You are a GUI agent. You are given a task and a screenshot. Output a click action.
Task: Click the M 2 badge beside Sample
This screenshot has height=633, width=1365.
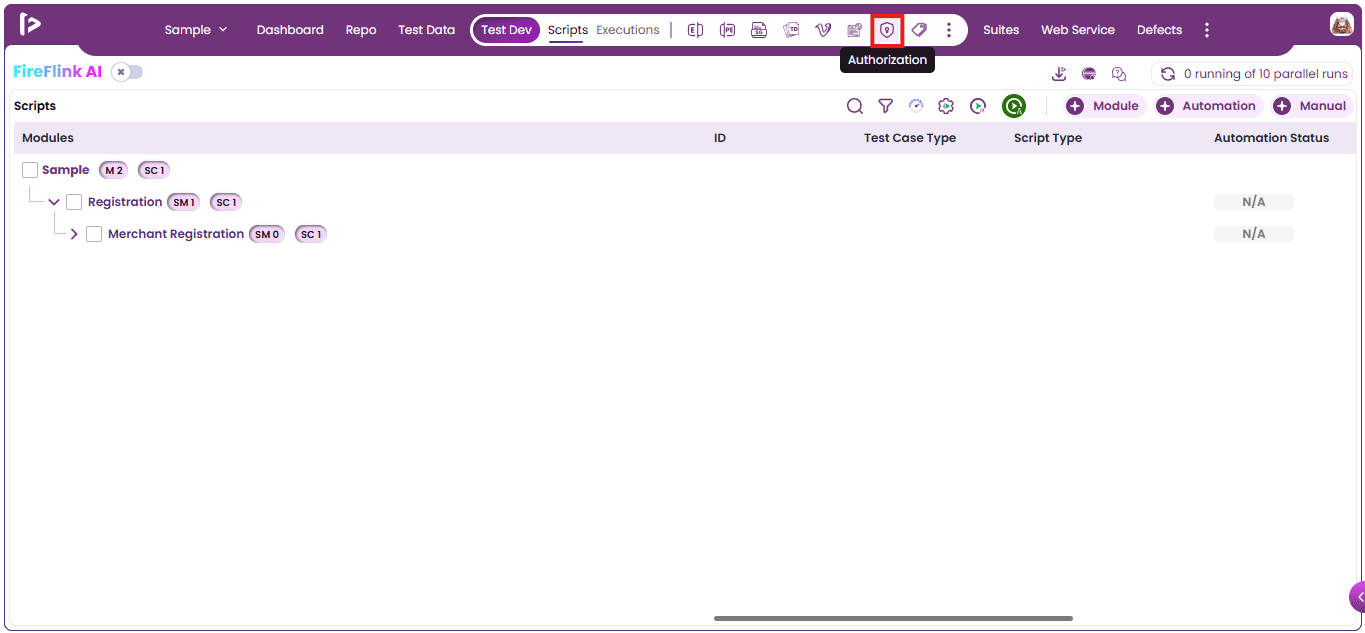click(114, 170)
